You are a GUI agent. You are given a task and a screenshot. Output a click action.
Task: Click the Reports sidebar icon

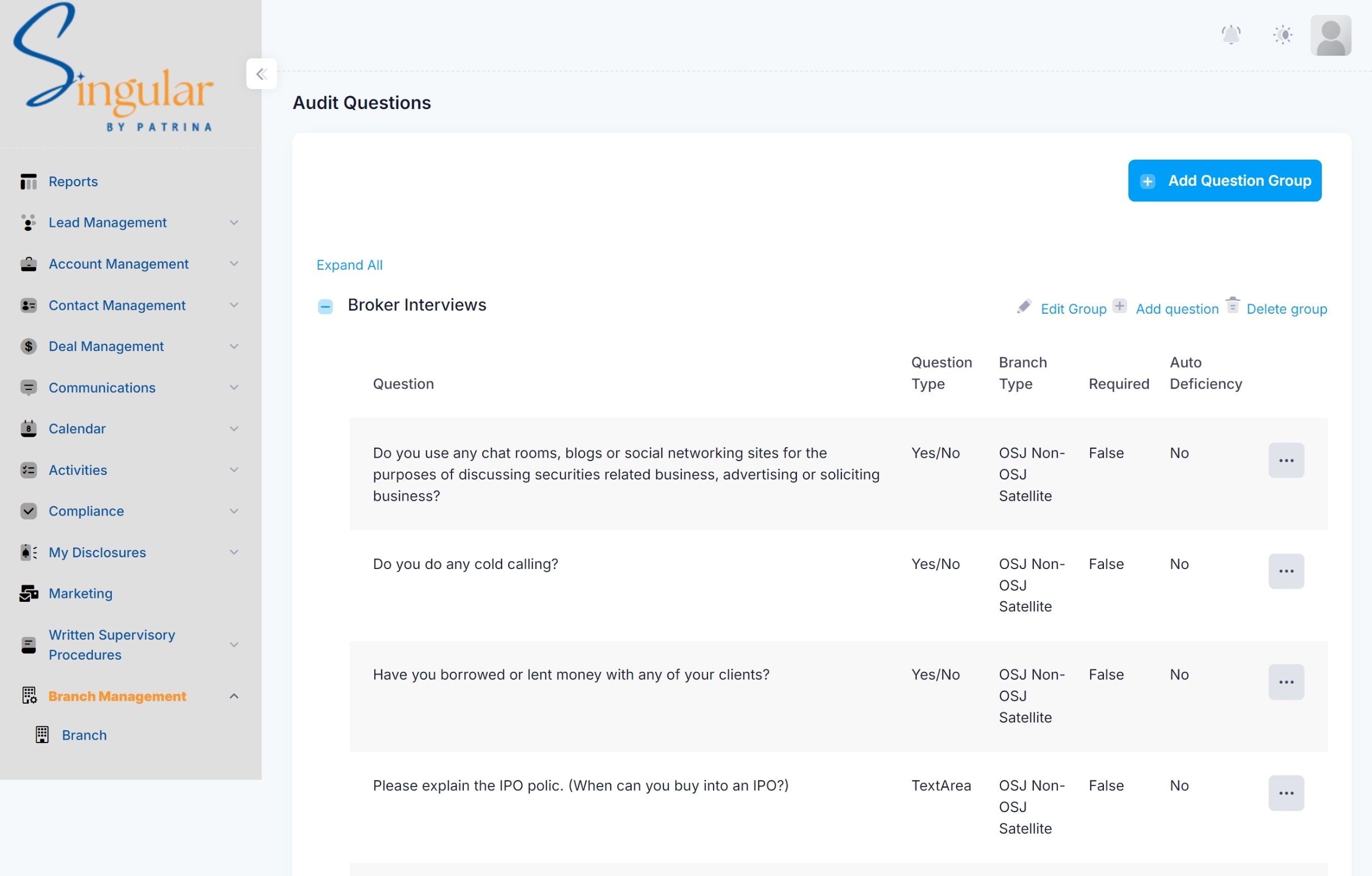pyautogui.click(x=28, y=181)
